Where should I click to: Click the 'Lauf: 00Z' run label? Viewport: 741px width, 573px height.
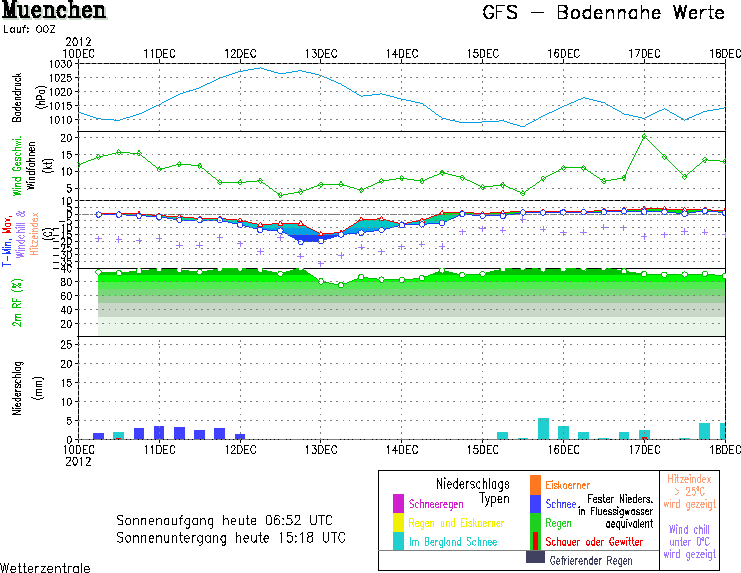point(29,29)
